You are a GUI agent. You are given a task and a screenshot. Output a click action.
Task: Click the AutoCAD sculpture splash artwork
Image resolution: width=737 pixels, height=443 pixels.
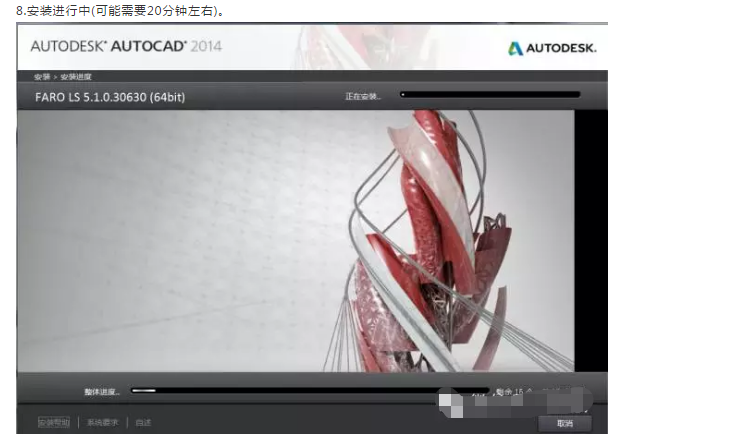(296, 241)
